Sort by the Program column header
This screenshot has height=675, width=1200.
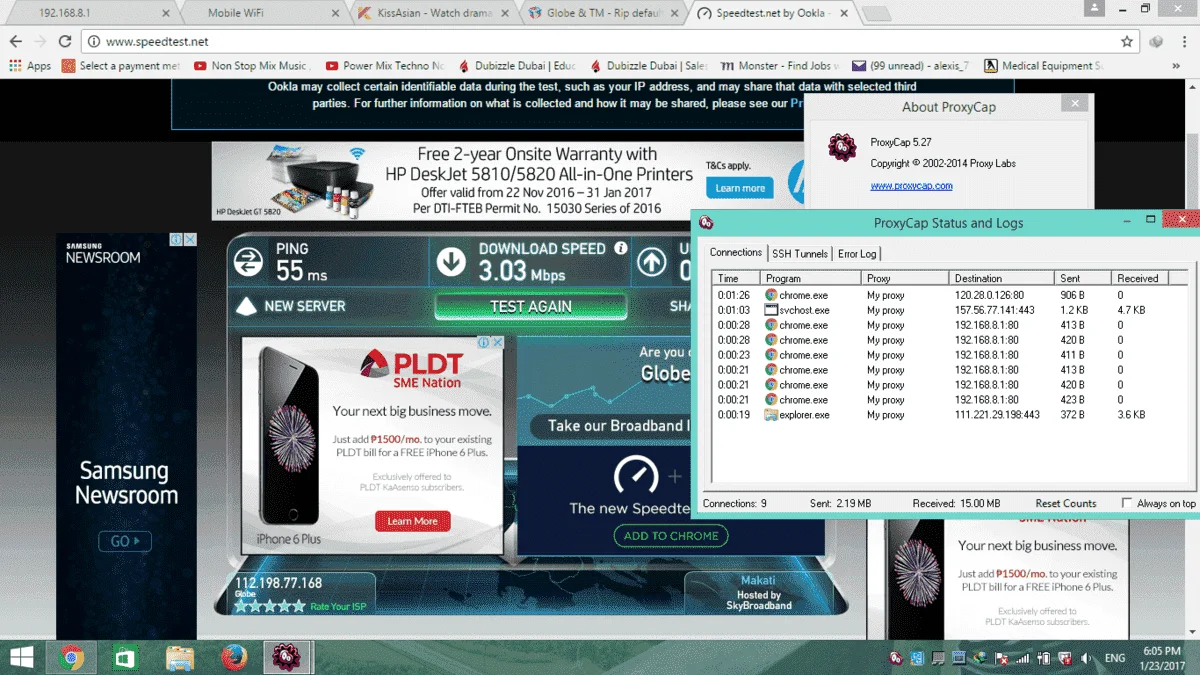click(x=811, y=278)
